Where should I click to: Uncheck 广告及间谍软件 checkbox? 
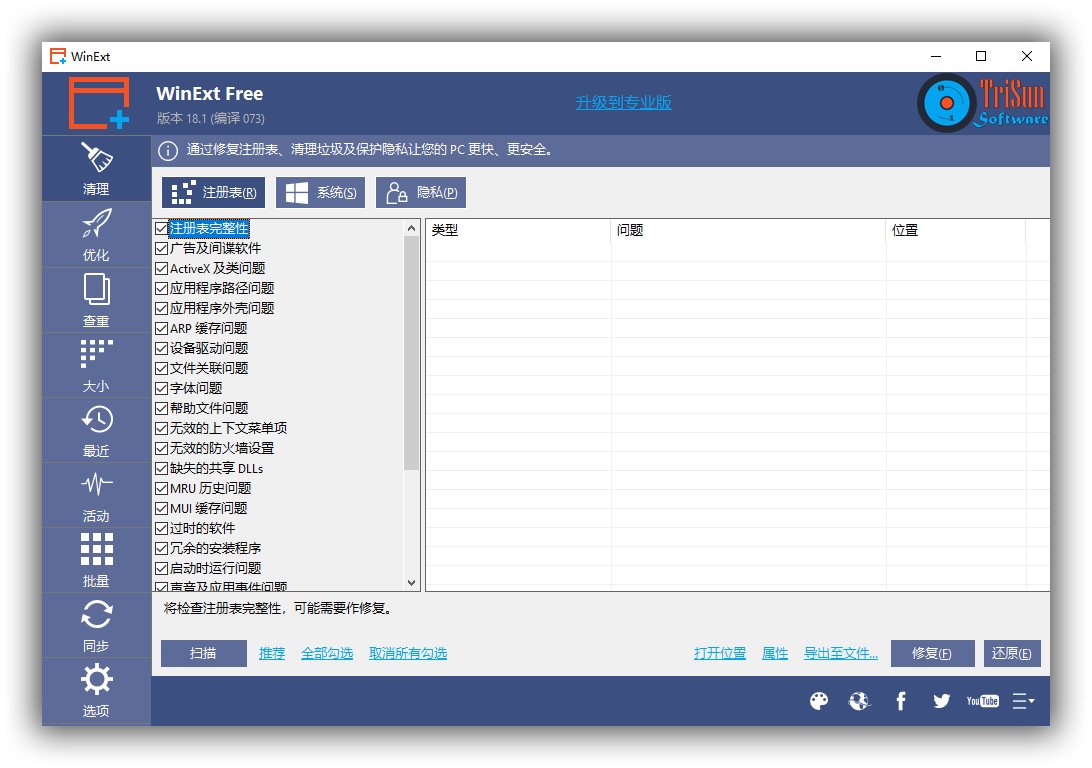162,249
